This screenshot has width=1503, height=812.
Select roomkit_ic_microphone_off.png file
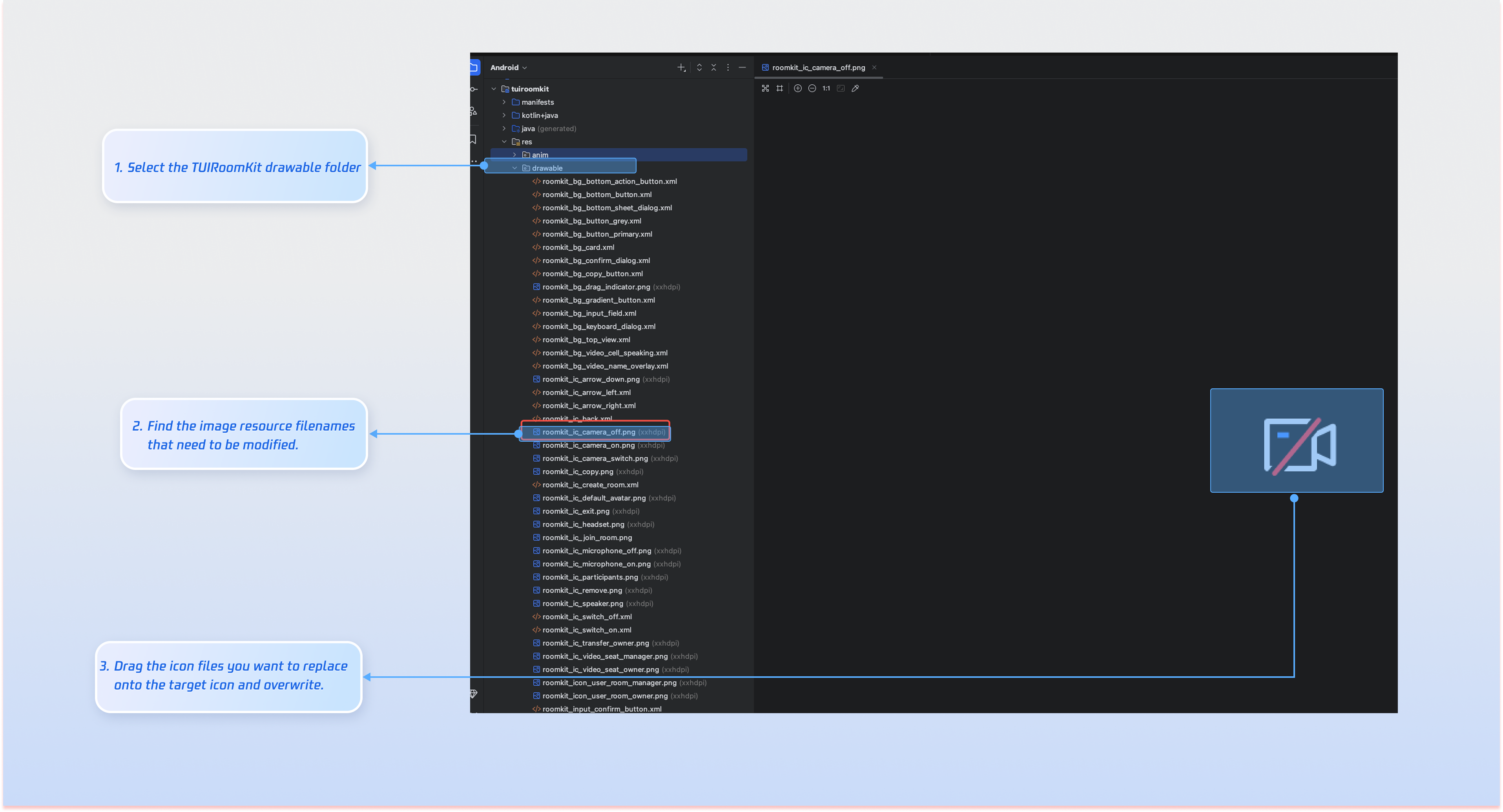(607, 551)
